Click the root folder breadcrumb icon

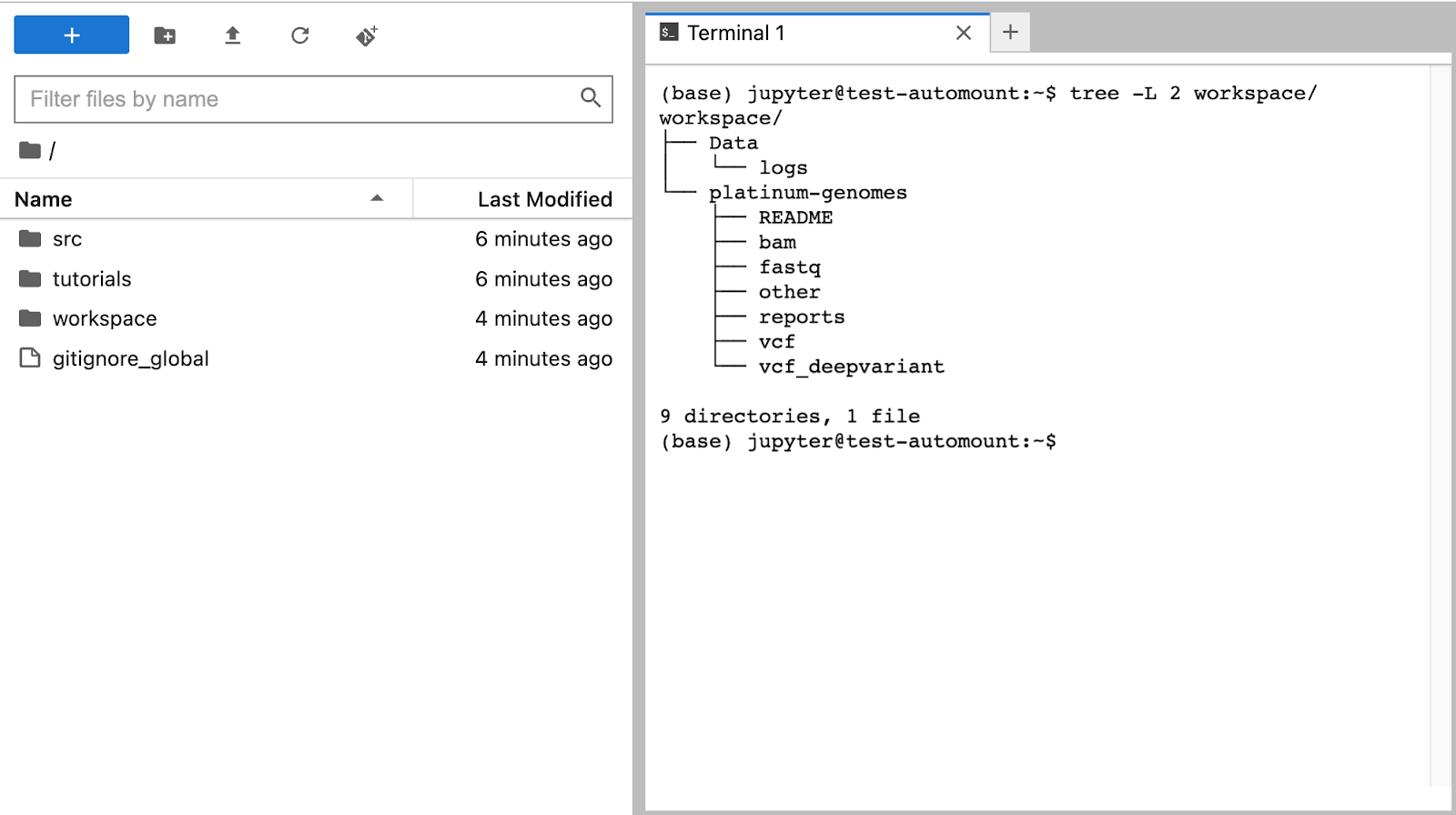click(x=30, y=150)
